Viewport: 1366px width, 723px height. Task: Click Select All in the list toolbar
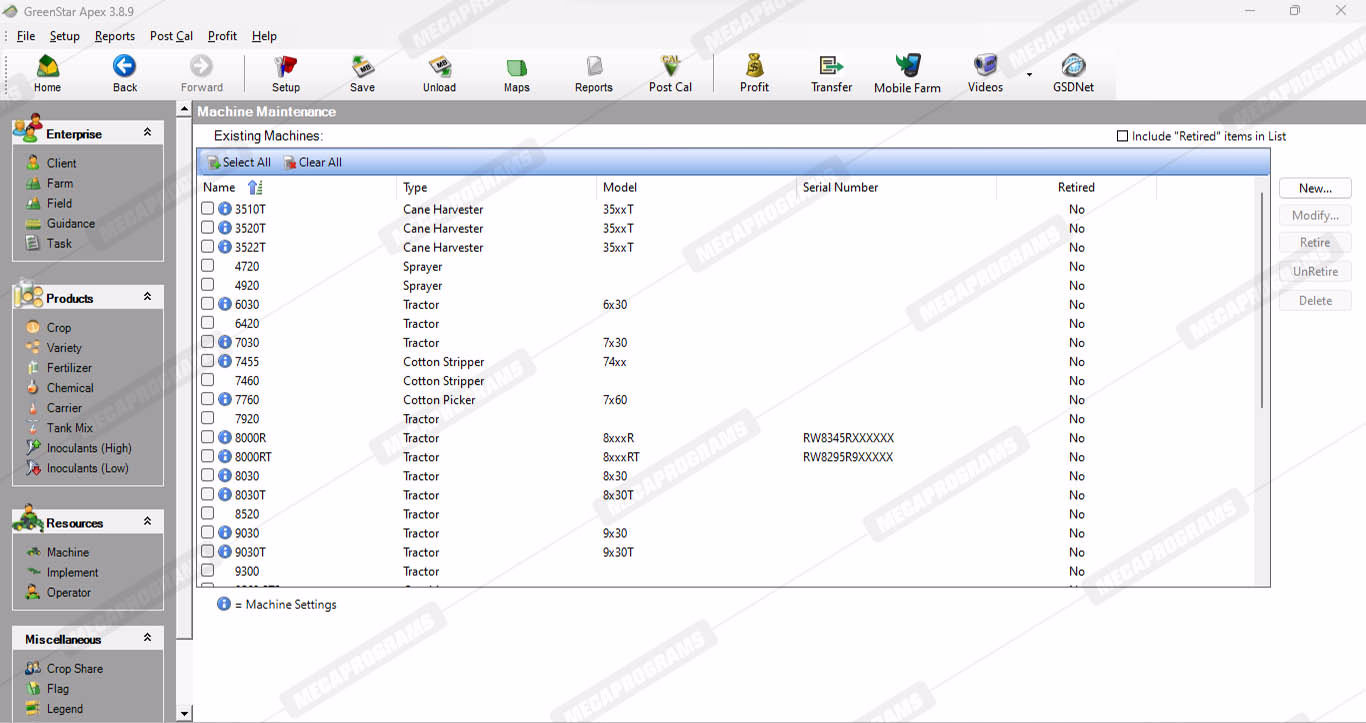[x=239, y=162]
